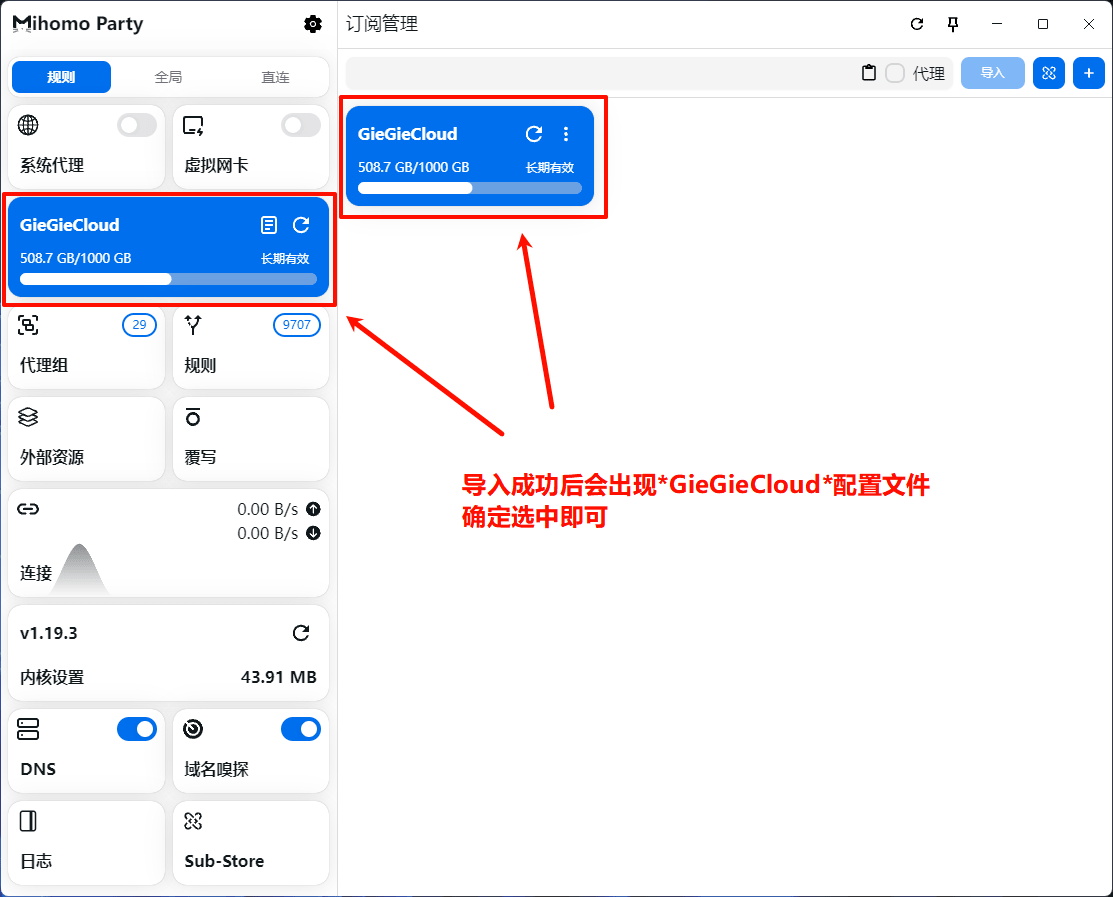Refresh sidebar GieGieCloud profile

(301, 225)
